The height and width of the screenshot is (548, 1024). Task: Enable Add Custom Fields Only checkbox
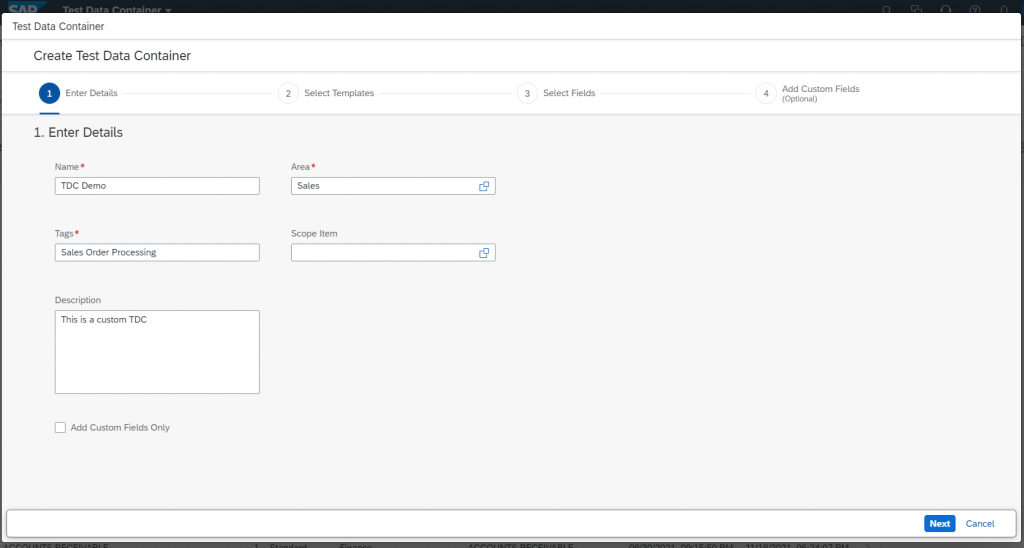[61, 427]
